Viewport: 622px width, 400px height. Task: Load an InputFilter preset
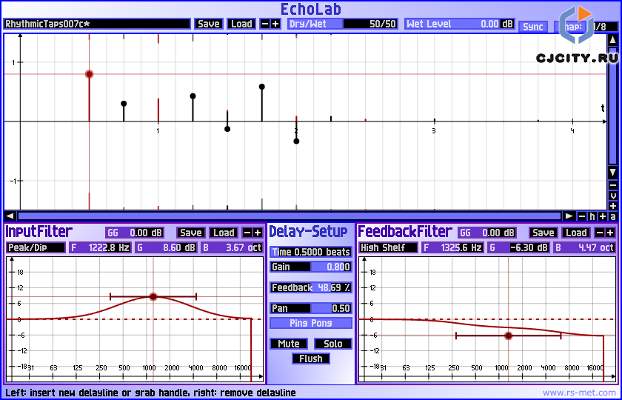click(x=224, y=233)
